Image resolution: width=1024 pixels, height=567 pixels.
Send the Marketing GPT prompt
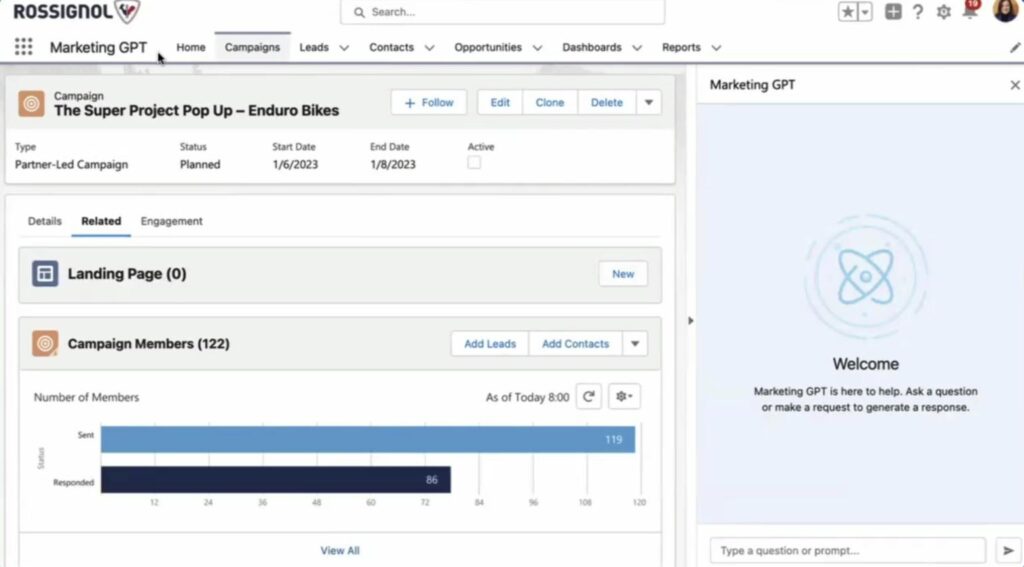[1008, 551]
